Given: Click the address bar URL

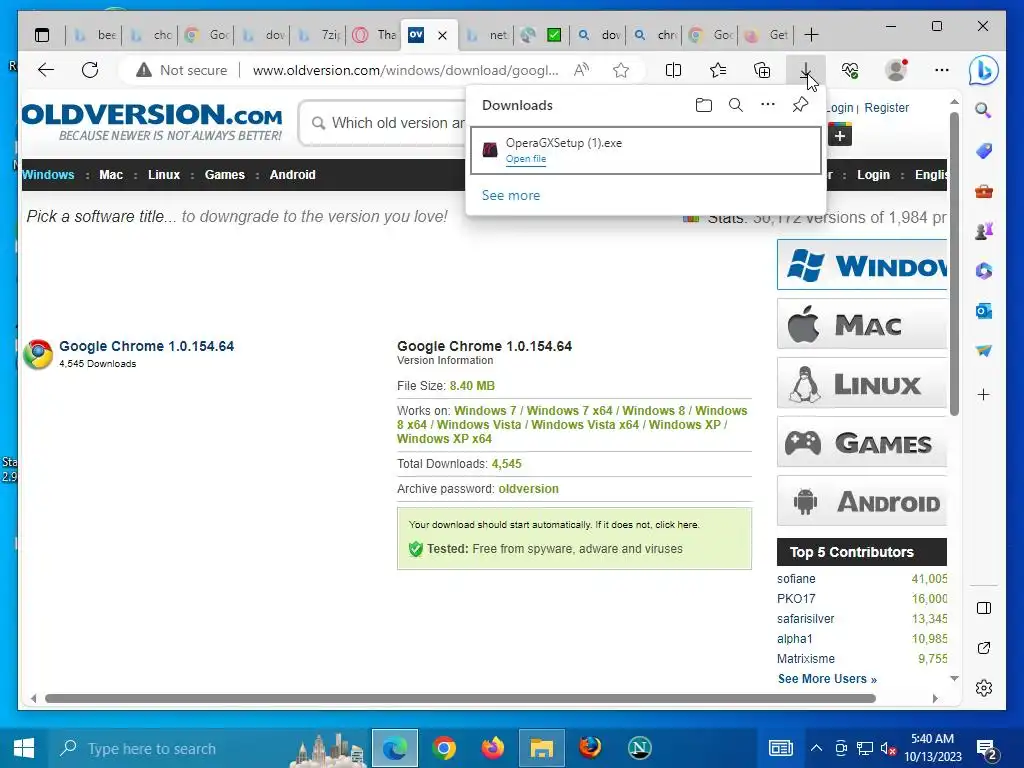Looking at the screenshot, I should [x=406, y=70].
